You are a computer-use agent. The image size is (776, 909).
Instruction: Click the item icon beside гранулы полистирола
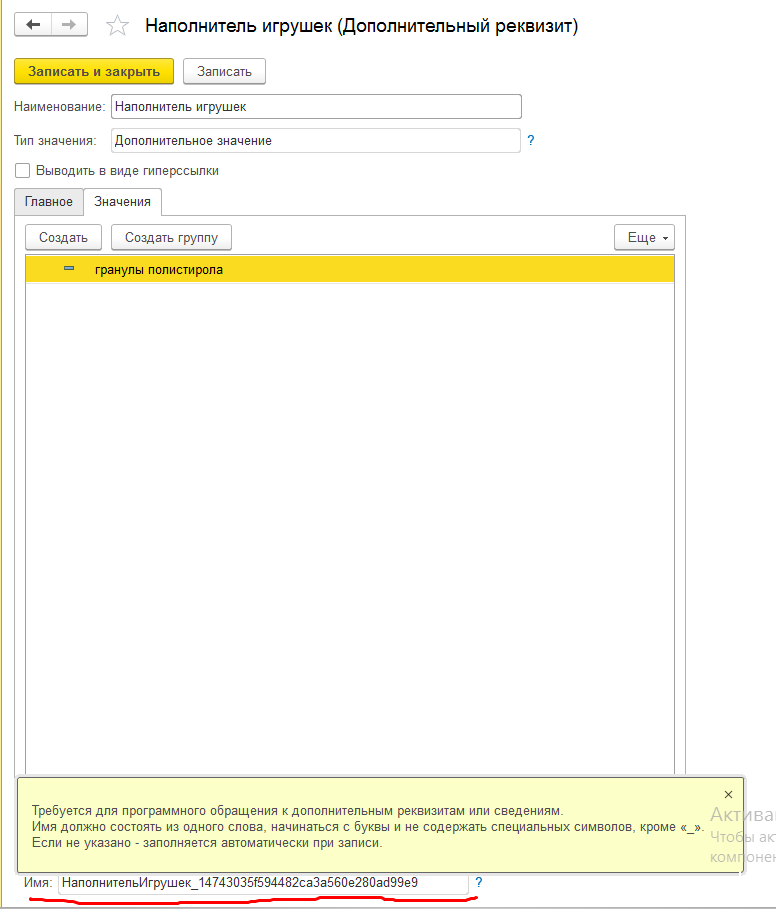(69, 268)
